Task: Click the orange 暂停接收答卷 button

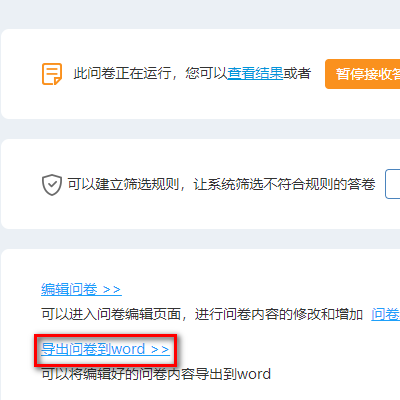Action: (x=363, y=74)
